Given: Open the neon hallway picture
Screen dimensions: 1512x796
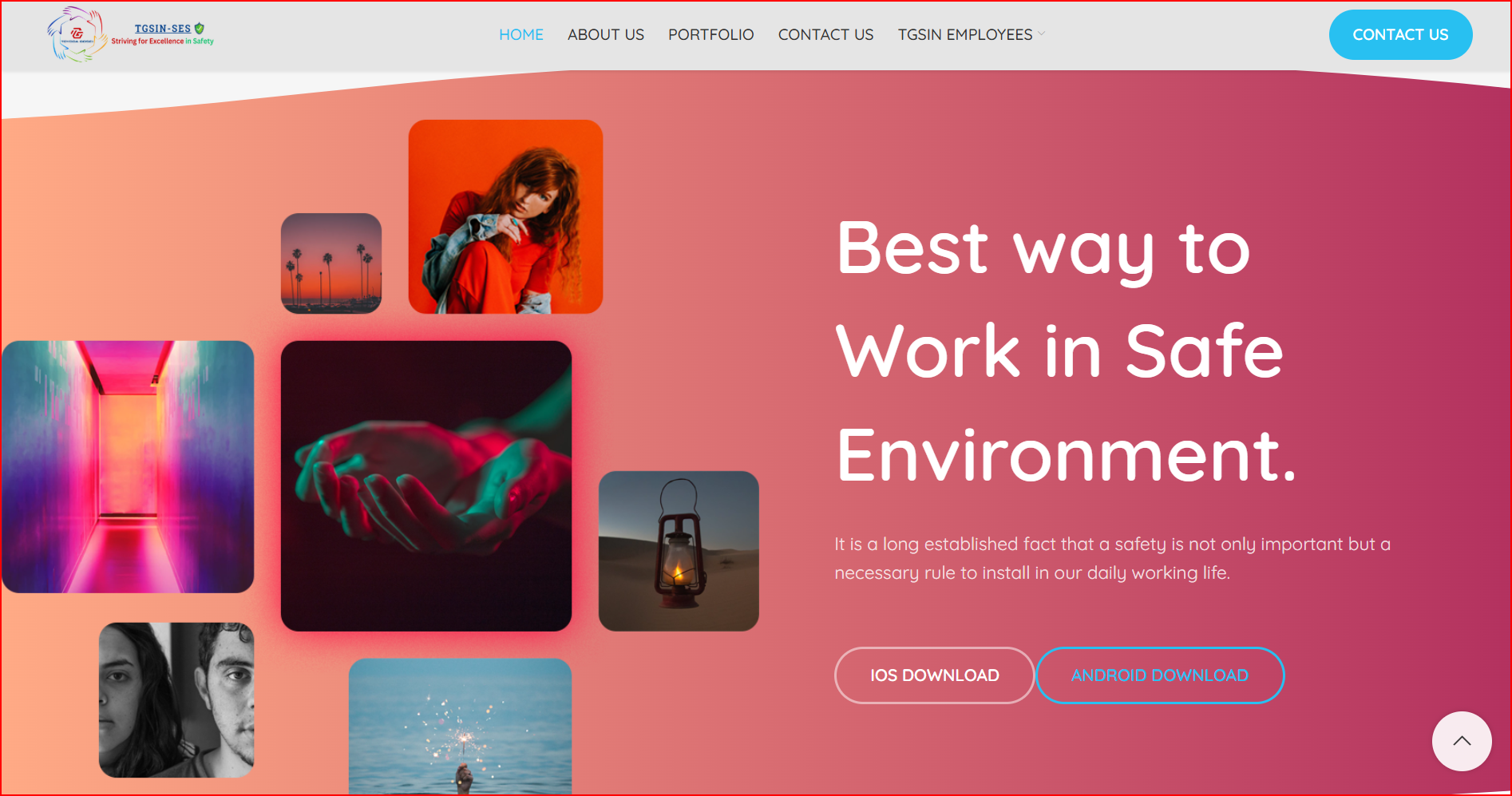Looking at the screenshot, I should point(128,467).
